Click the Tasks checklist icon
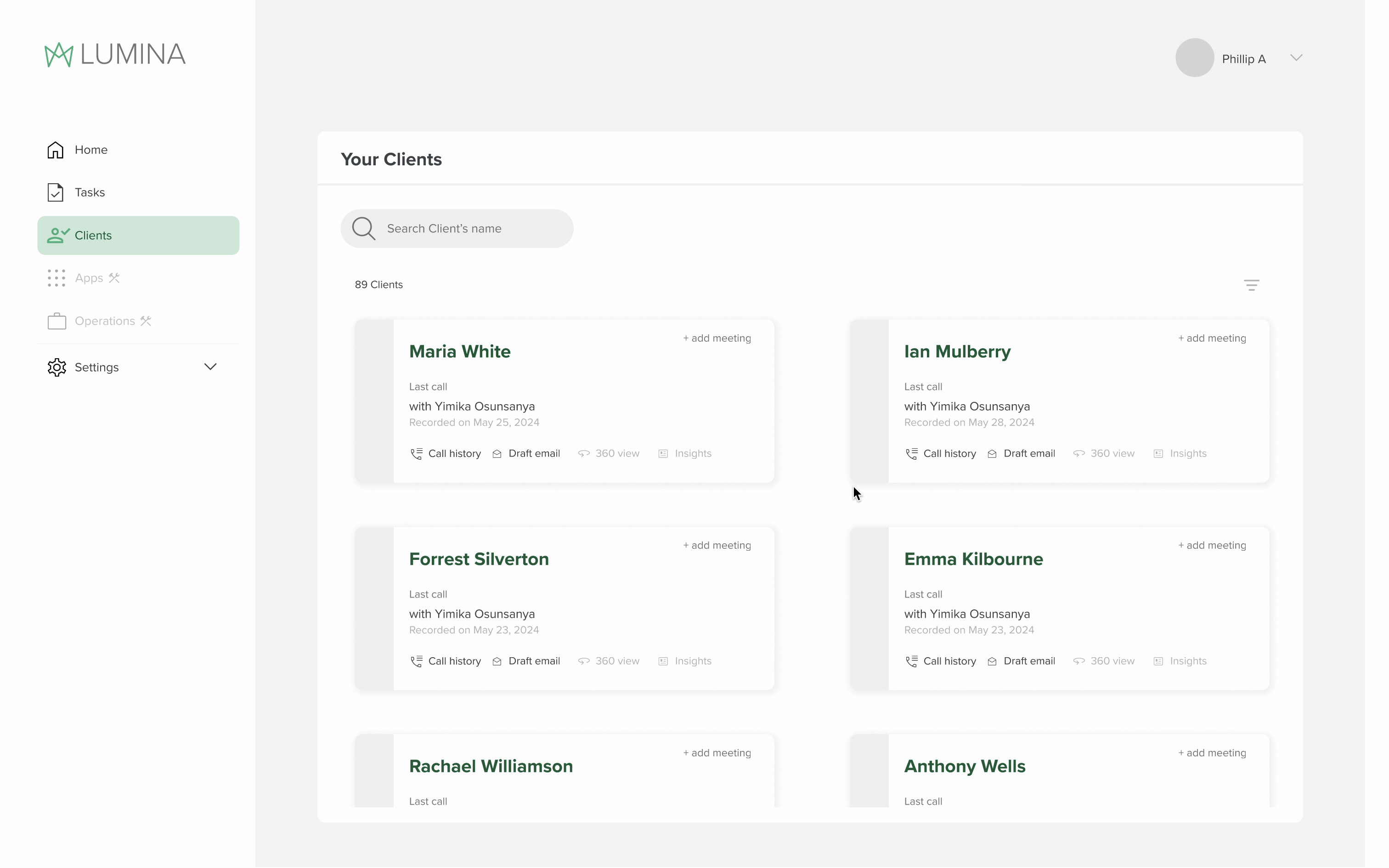Screen dimensions: 1389x868 [56, 192]
